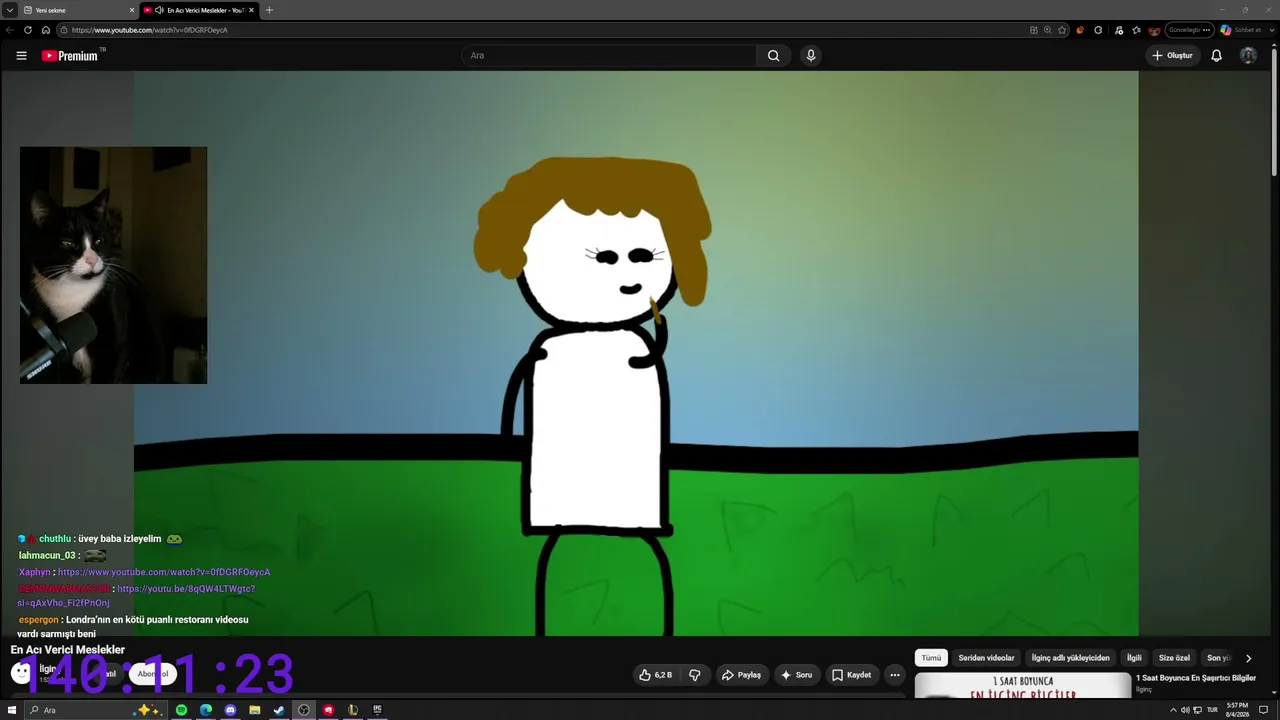
Task: Open YouTube notifications bell
Action: coord(1216,56)
